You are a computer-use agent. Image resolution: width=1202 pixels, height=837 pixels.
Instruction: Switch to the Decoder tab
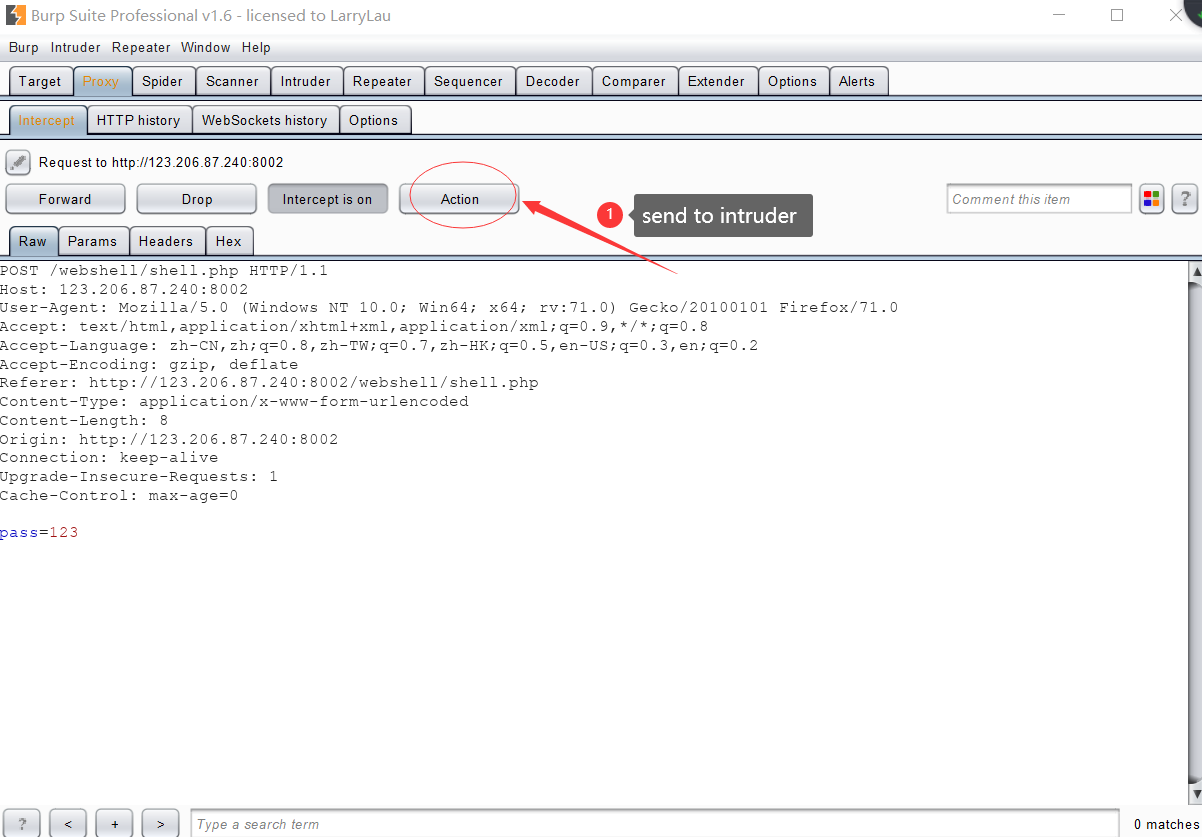coord(553,81)
